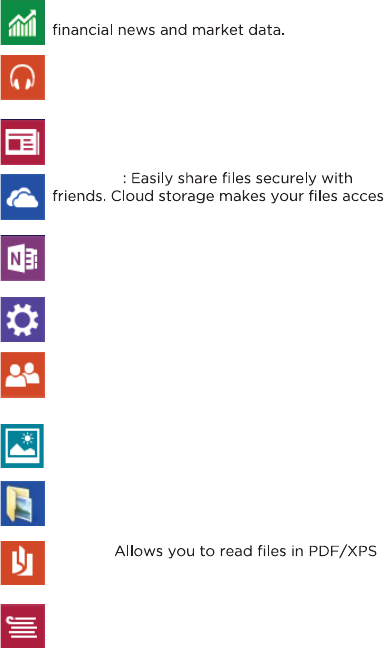Launch the purple OneNote tile

23,258
